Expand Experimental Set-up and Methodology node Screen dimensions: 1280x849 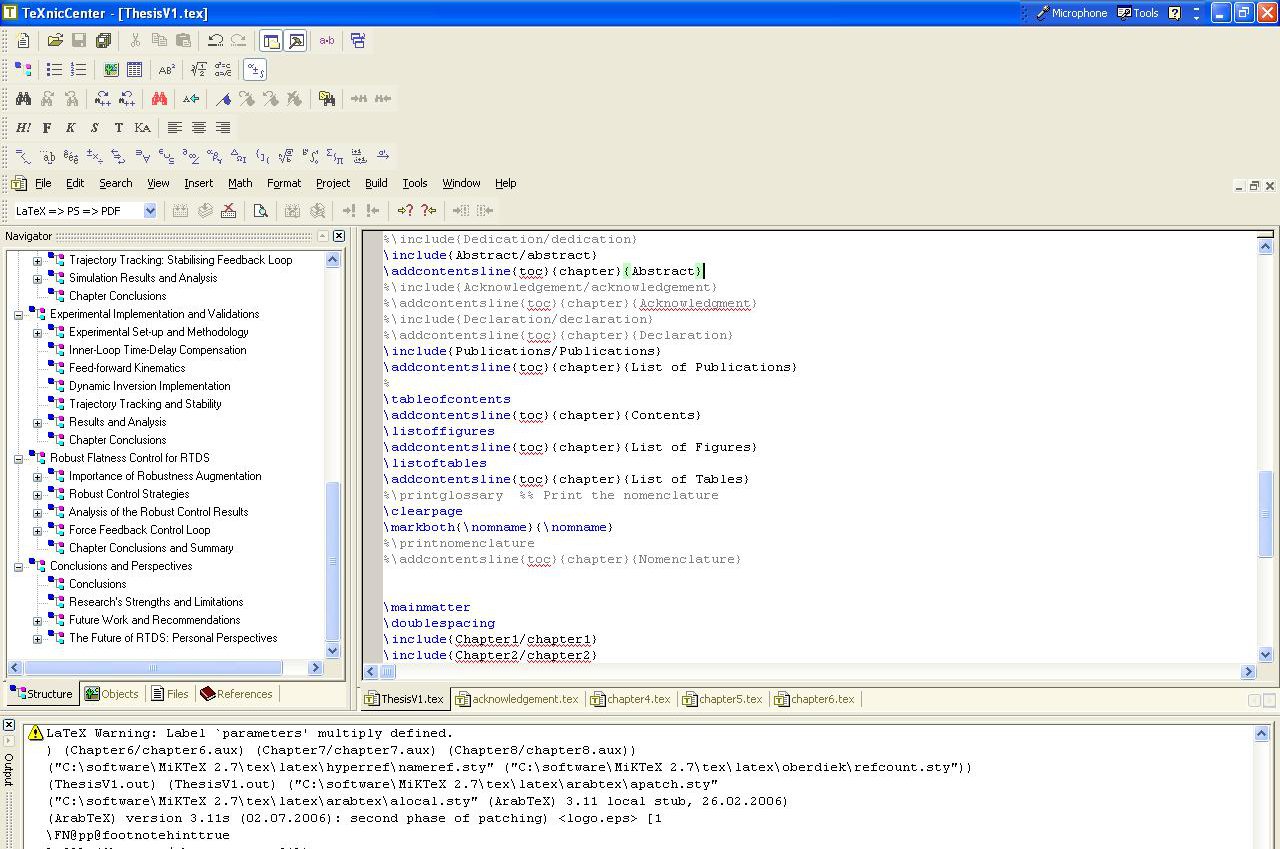click(x=38, y=332)
